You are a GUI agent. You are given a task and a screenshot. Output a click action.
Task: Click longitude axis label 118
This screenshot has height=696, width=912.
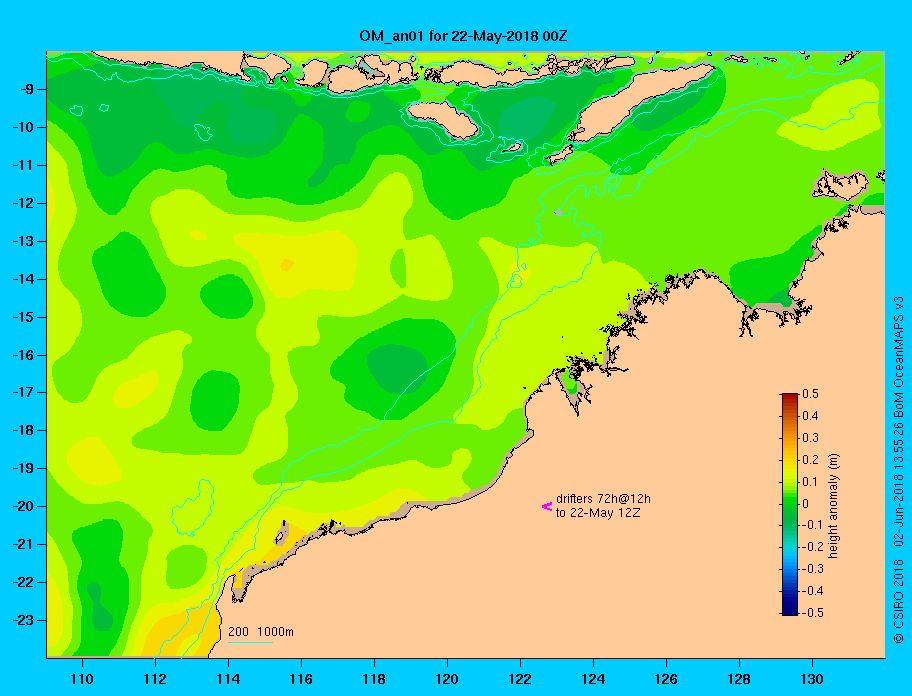coord(374,679)
